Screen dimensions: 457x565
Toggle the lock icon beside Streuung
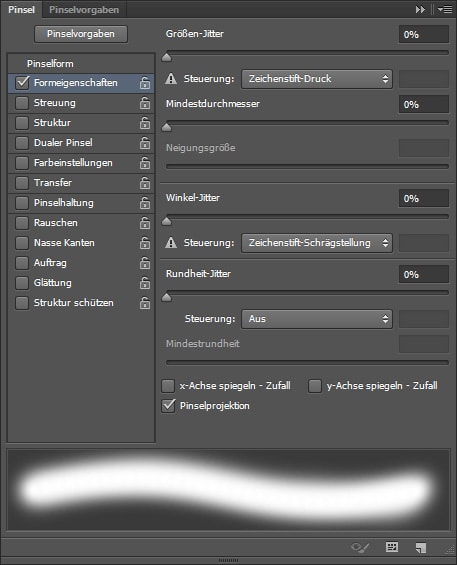click(x=145, y=103)
